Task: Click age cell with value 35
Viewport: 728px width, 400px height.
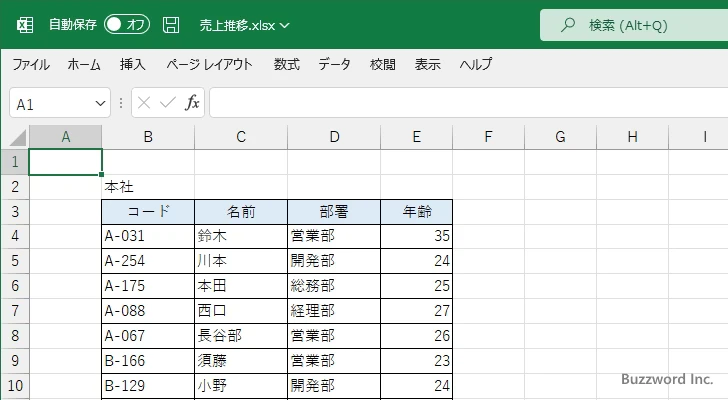Action: coord(416,236)
